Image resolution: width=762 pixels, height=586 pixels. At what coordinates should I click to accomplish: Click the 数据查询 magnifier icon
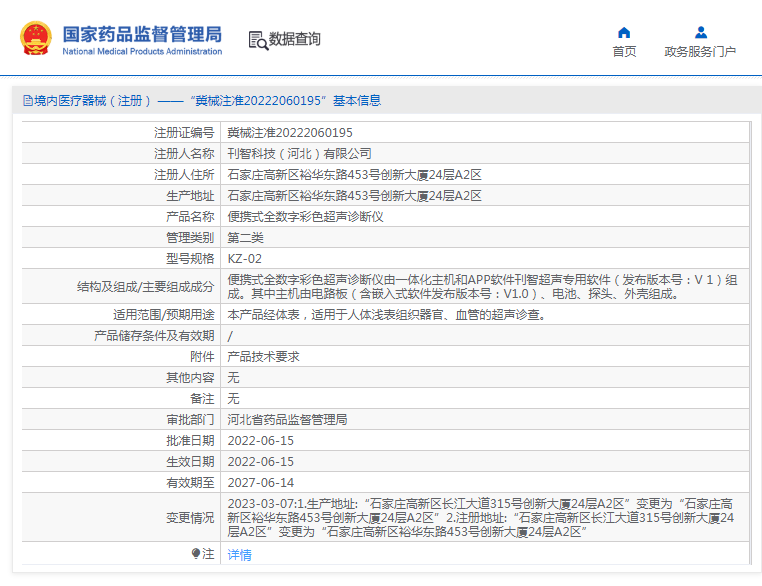point(258,40)
